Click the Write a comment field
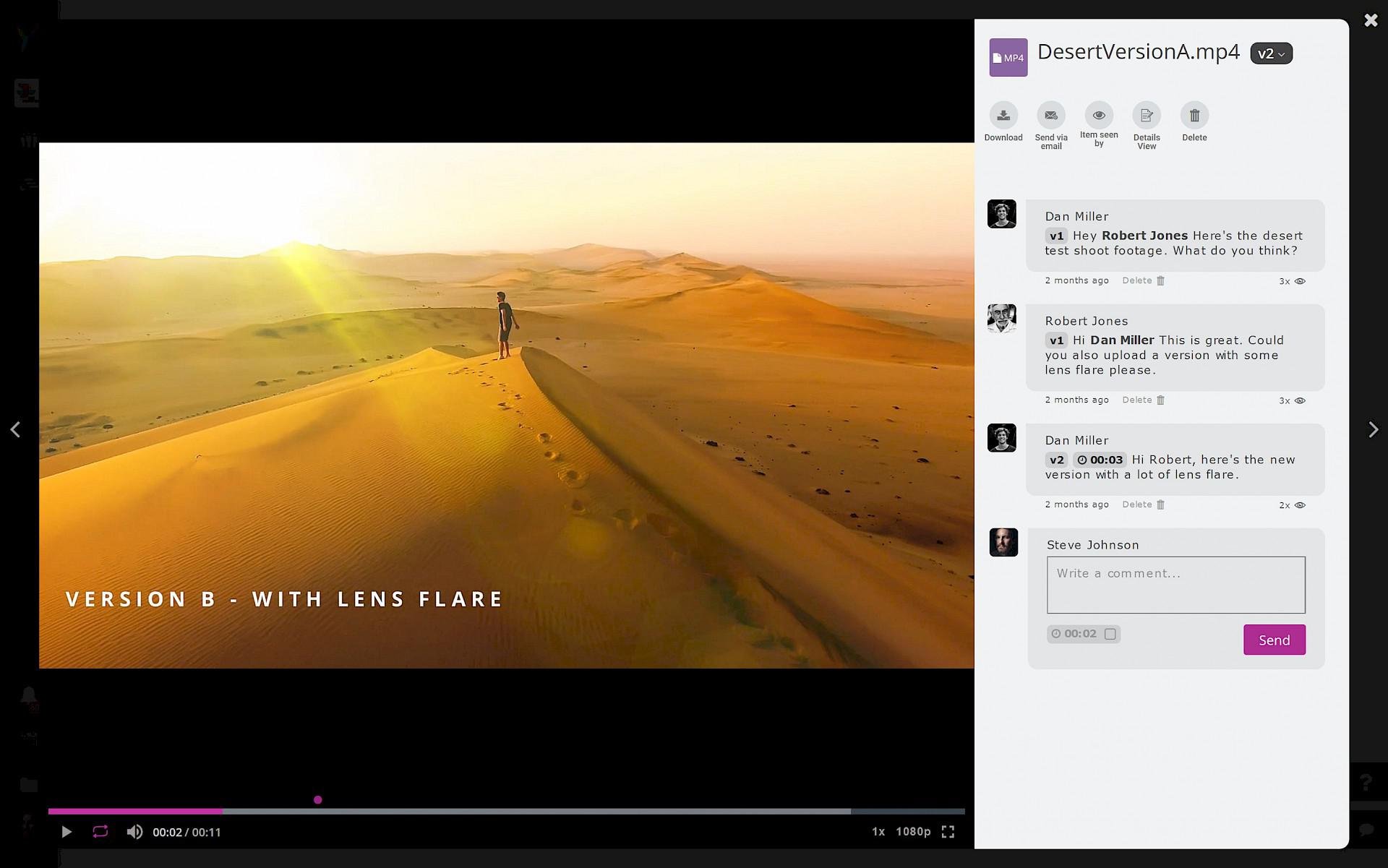 point(1175,585)
